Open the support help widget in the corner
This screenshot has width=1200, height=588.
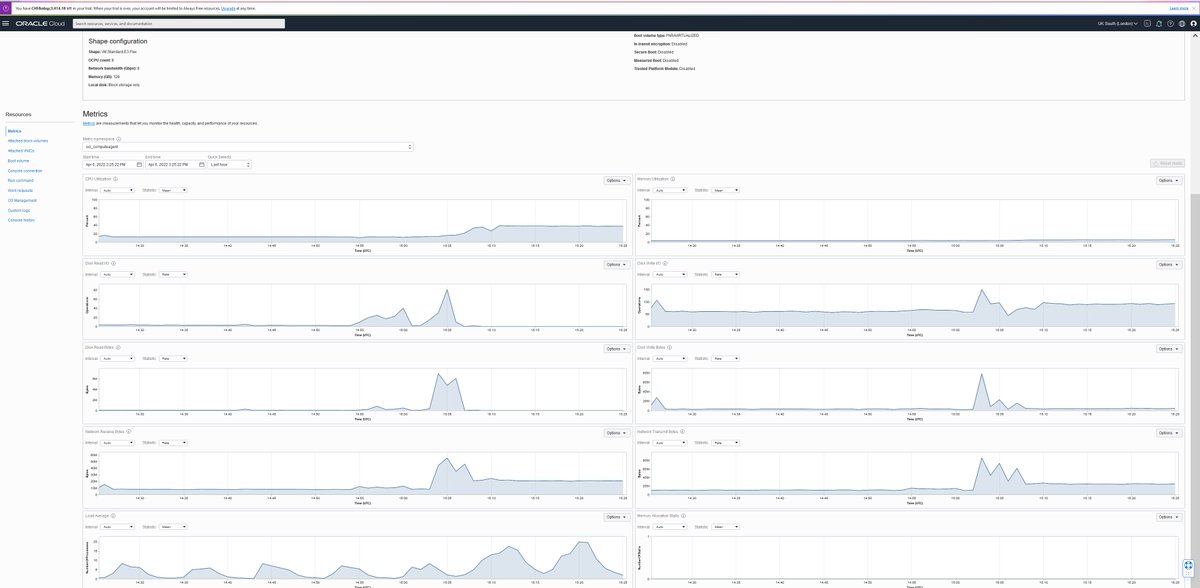[x=1188, y=566]
